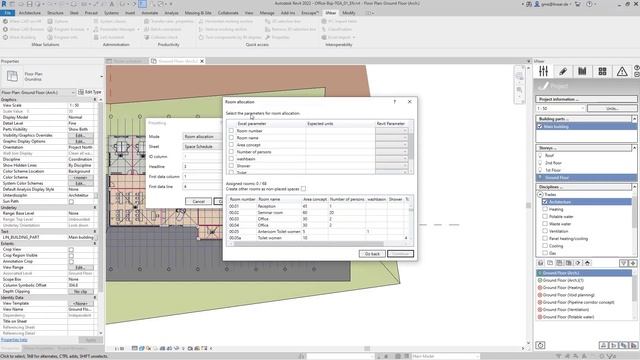
Task: Open the Floor Plan: Ground Floor view selector dropdown
Action: click(38, 92)
